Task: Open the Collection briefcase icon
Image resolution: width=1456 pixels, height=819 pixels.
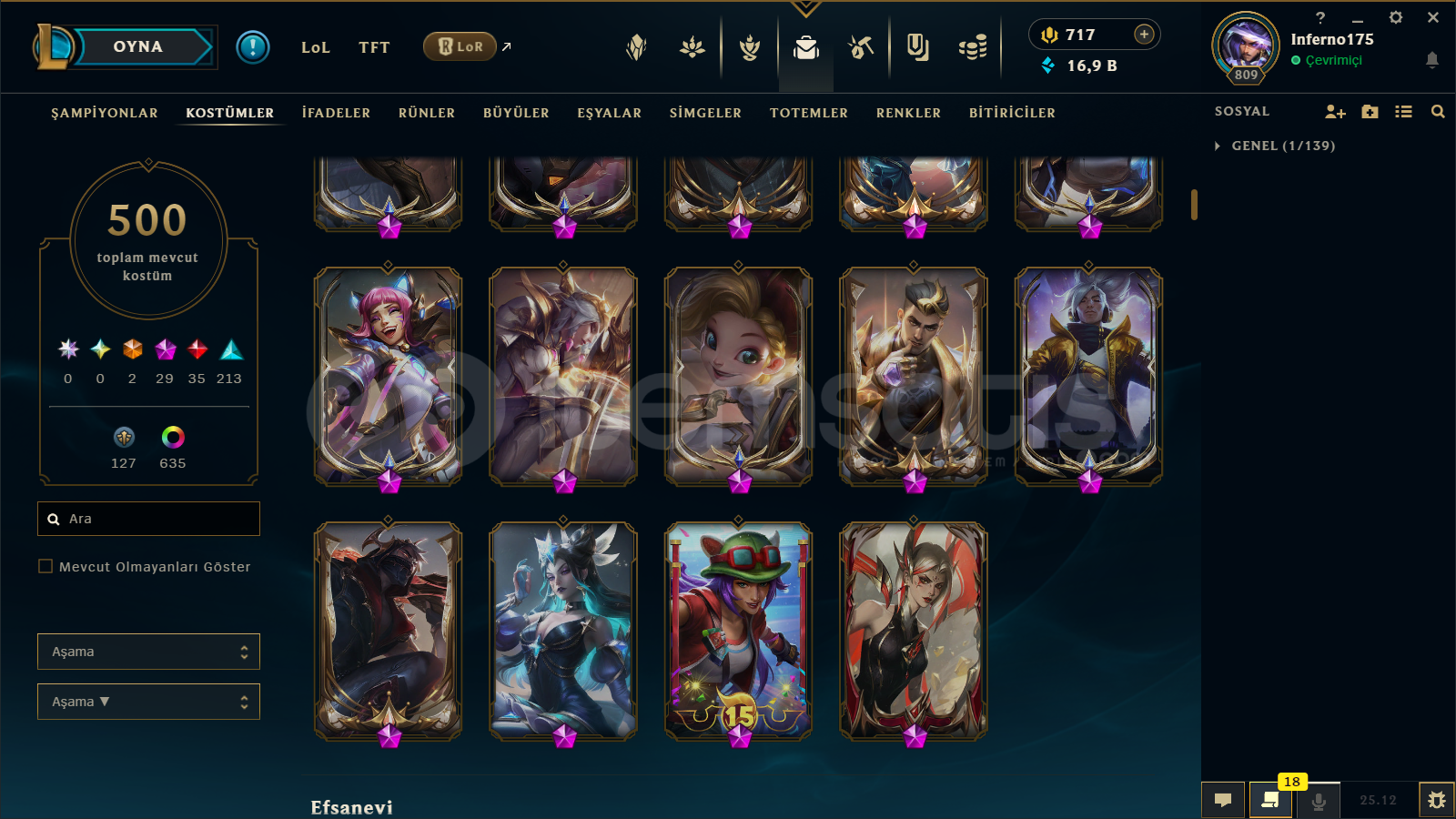Action: tap(806, 47)
